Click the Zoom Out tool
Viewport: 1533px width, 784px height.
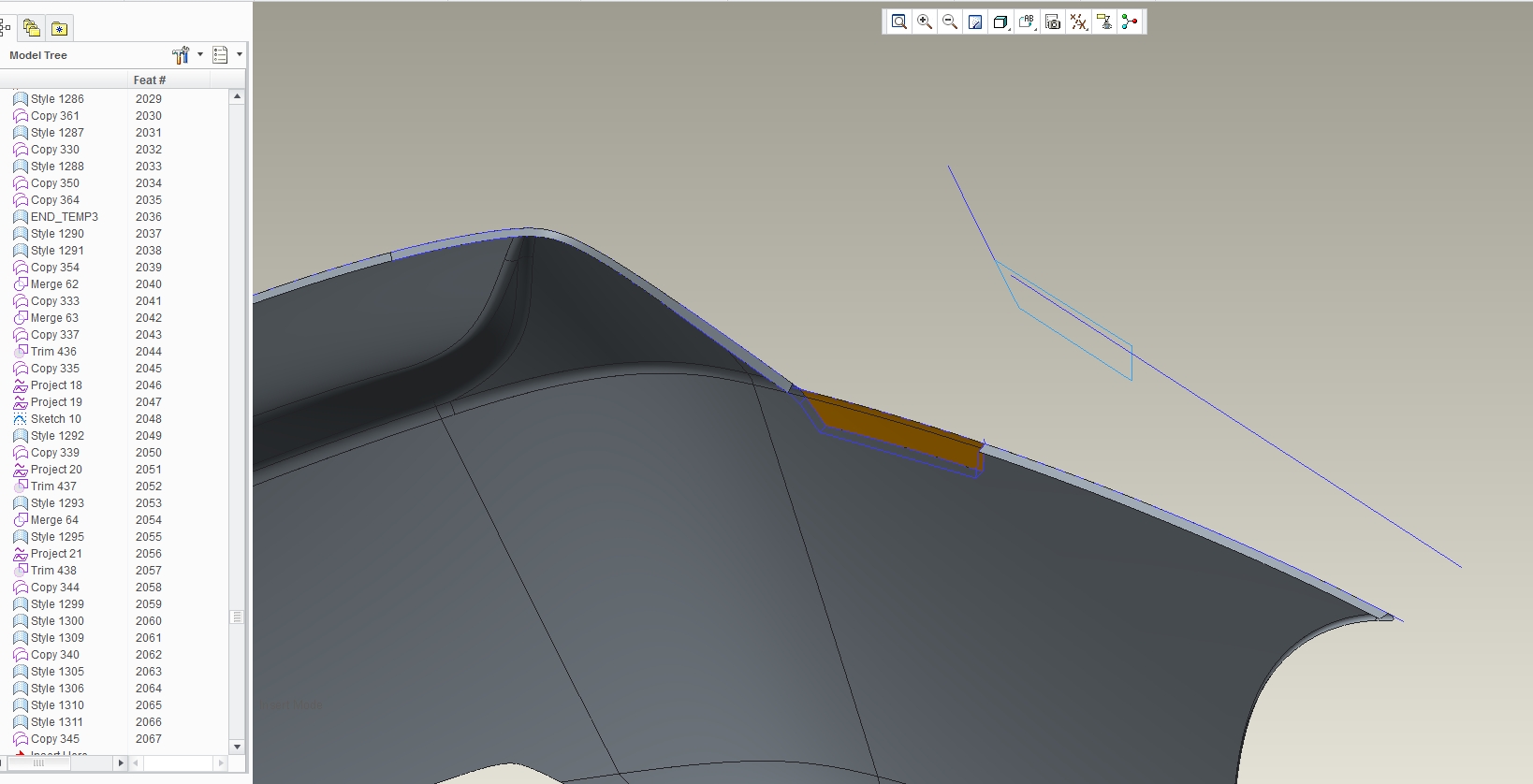(950, 22)
